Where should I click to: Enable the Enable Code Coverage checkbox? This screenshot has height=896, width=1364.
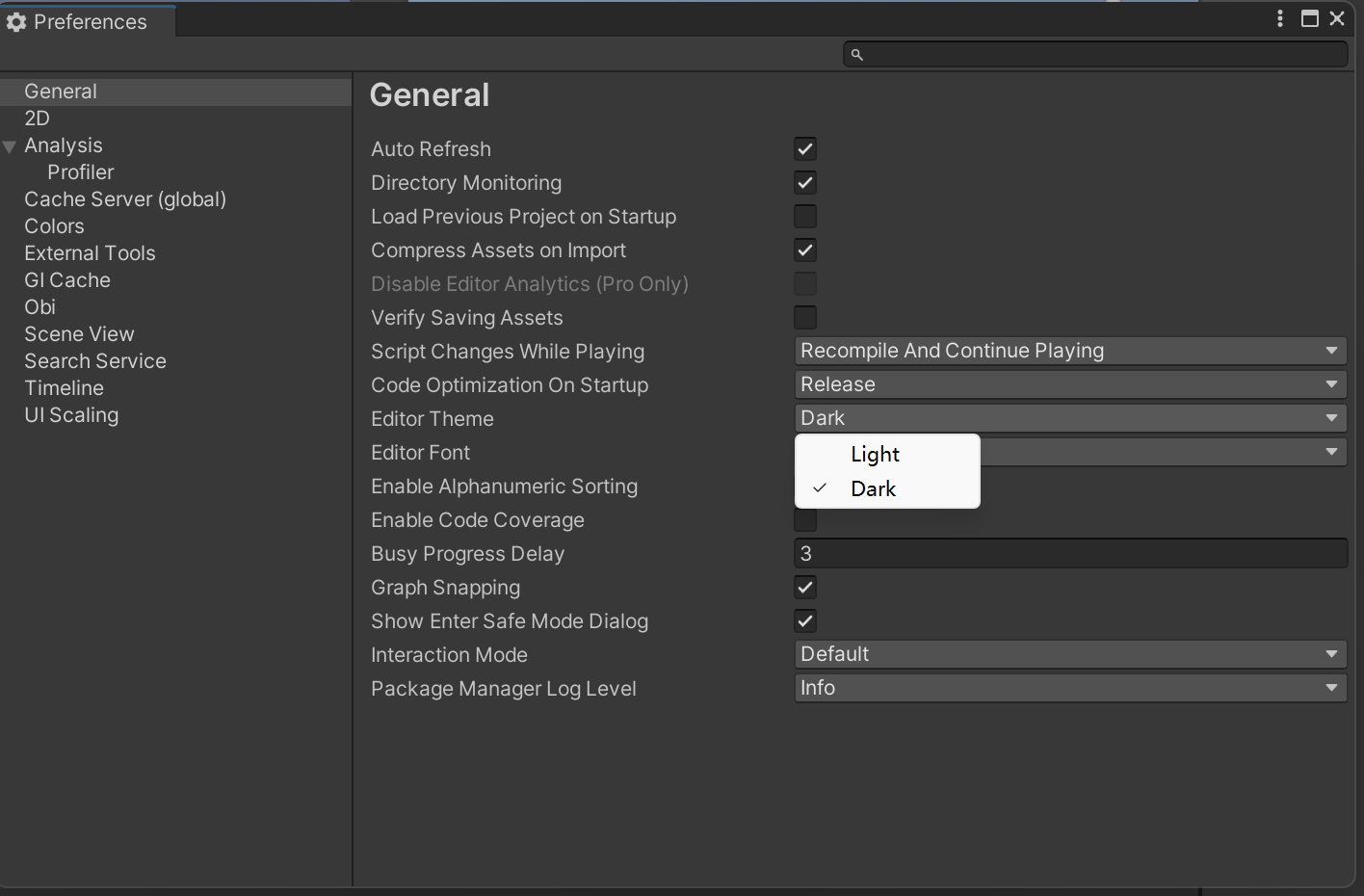pyautogui.click(x=805, y=521)
